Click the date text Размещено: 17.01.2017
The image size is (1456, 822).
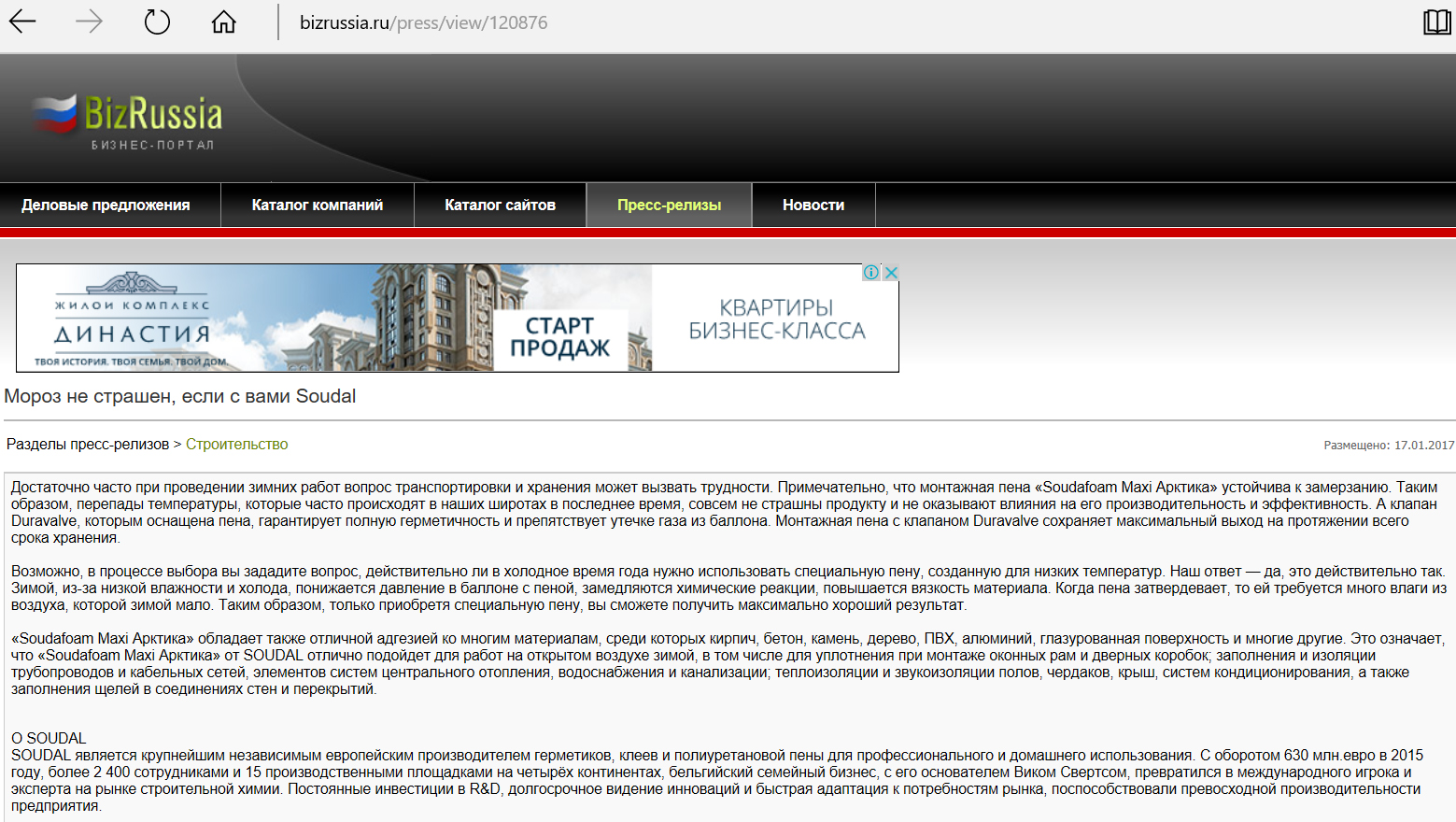pyautogui.click(x=1389, y=446)
